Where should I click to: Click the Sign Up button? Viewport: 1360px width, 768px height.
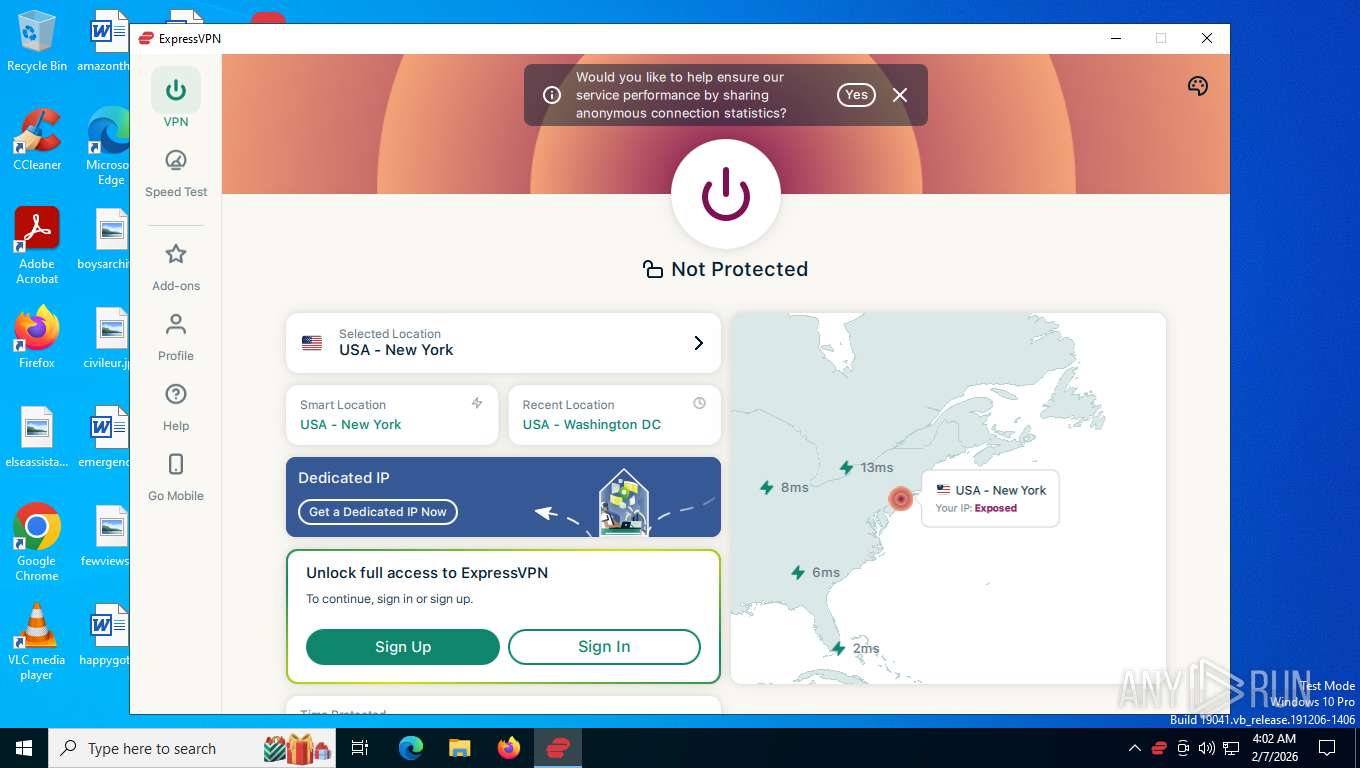[403, 647]
